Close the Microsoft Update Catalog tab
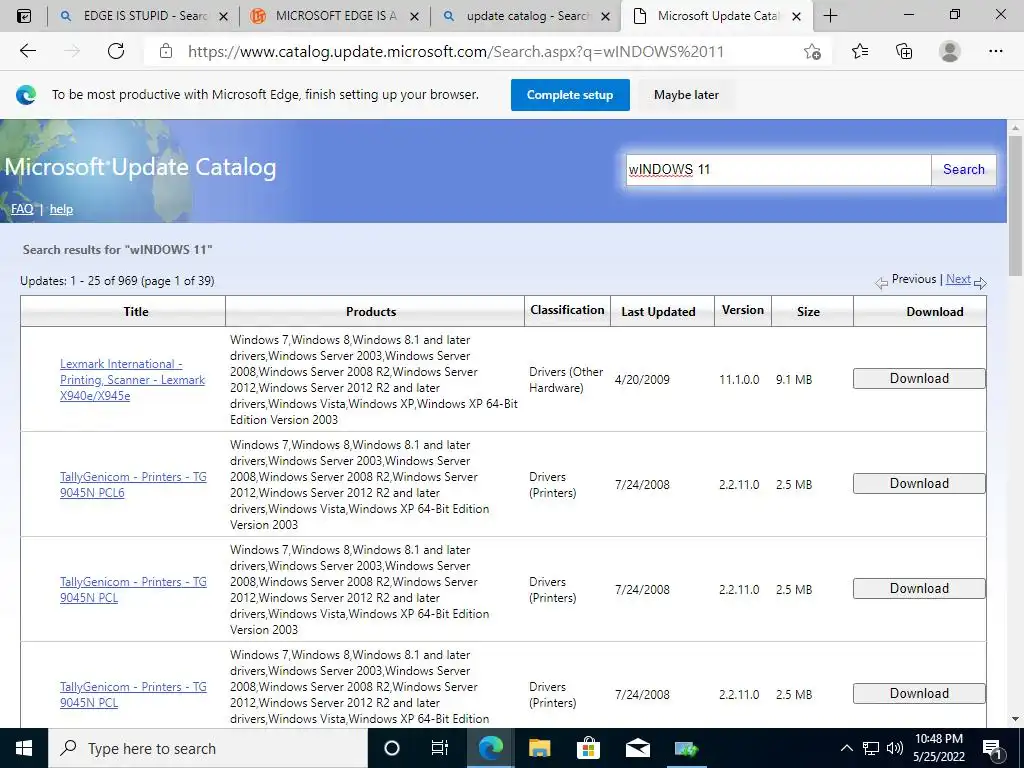This screenshot has width=1024, height=768. click(x=796, y=16)
